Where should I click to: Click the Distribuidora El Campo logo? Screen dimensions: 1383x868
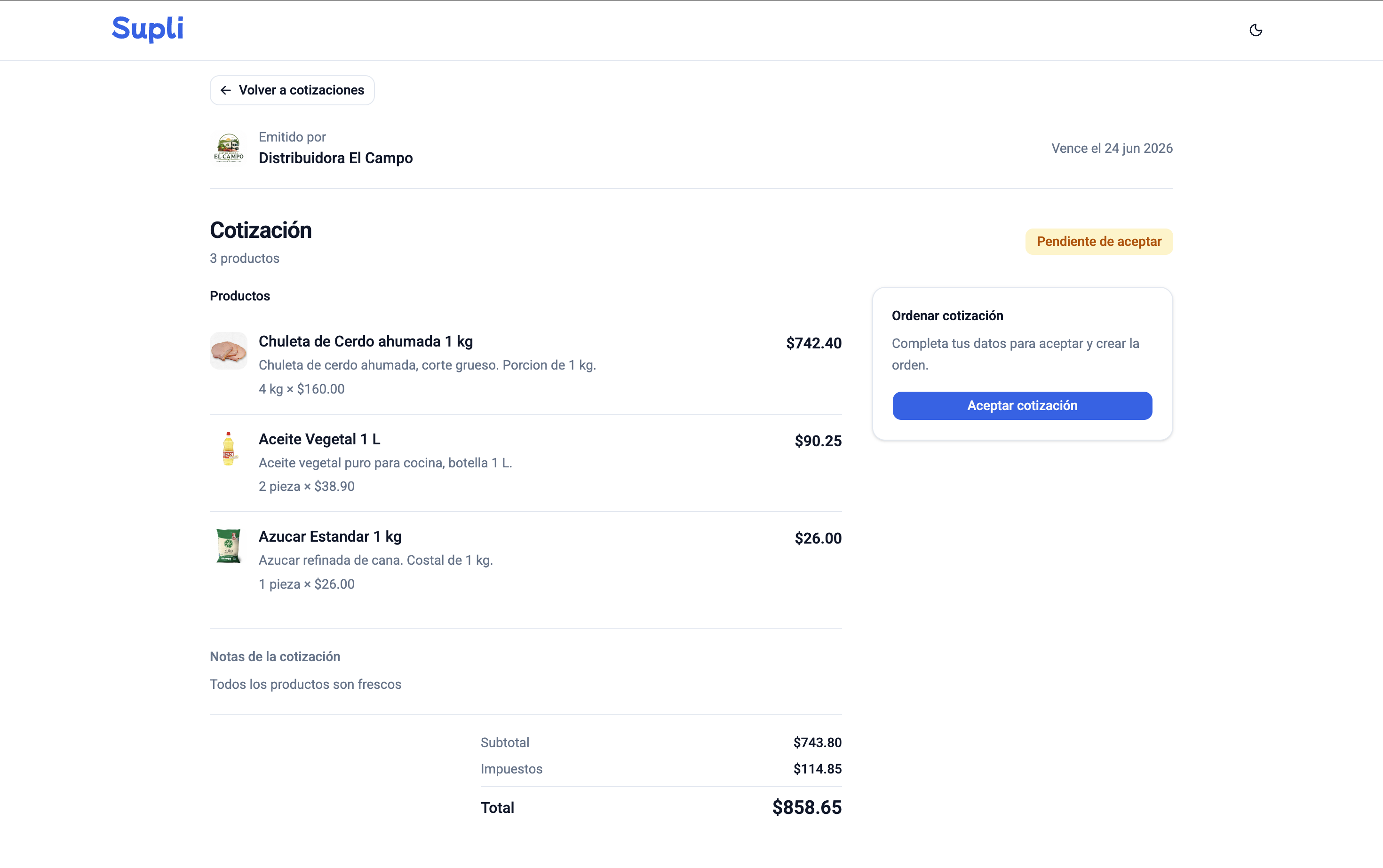(229, 148)
